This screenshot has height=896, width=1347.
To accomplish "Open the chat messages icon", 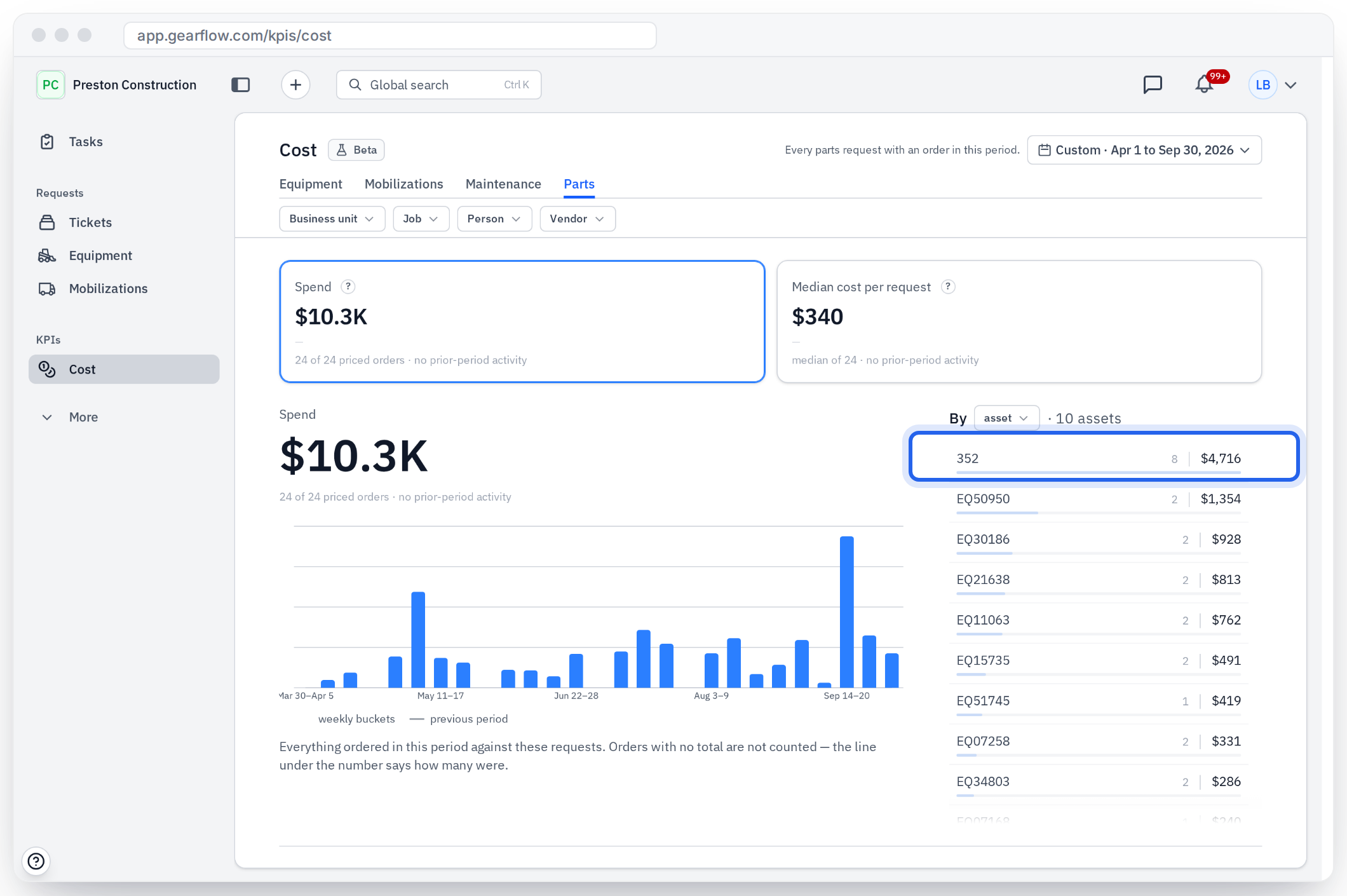I will pos(1153,85).
